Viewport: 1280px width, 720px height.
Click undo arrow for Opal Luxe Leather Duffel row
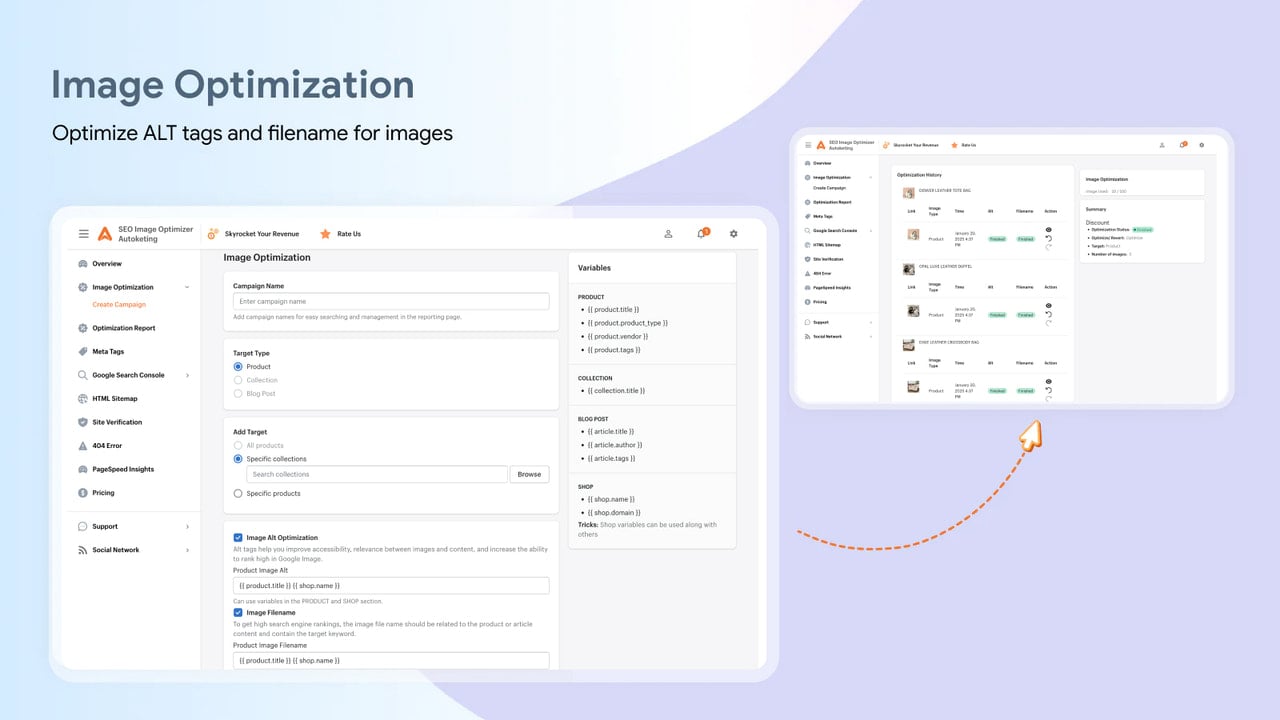(x=1048, y=314)
